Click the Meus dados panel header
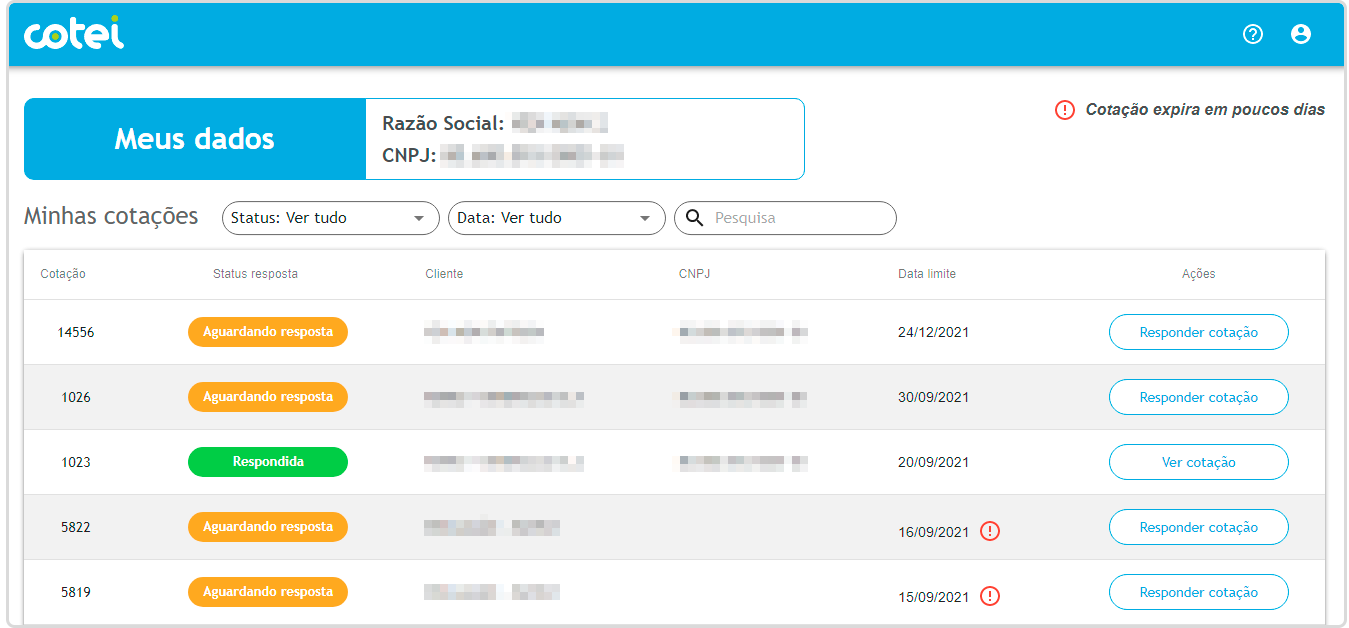The height and width of the screenshot is (628, 1349). 194,139
